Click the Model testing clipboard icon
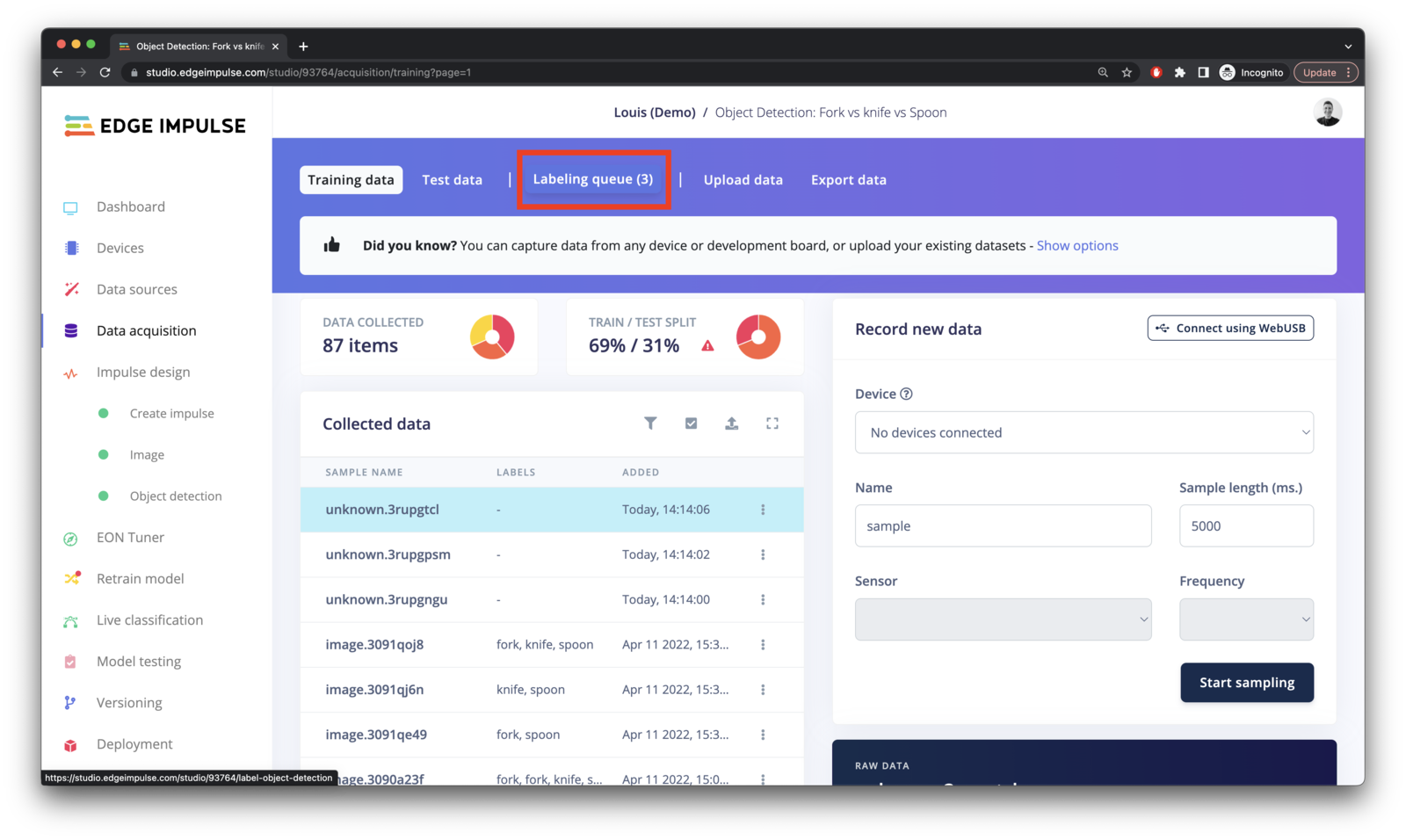The image size is (1406, 840). 70,662
